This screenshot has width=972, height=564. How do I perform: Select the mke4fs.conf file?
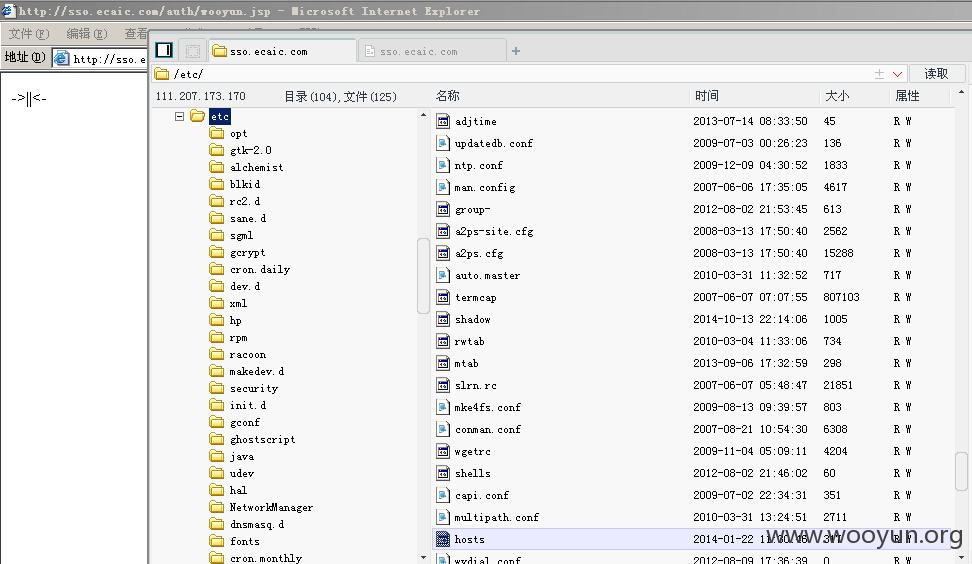coord(487,407)
